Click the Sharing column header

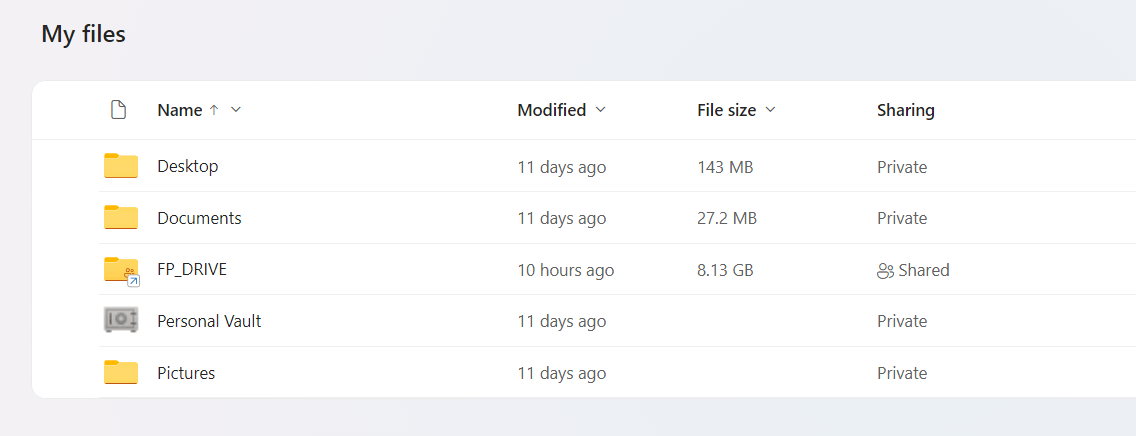(x=905, y=110)
